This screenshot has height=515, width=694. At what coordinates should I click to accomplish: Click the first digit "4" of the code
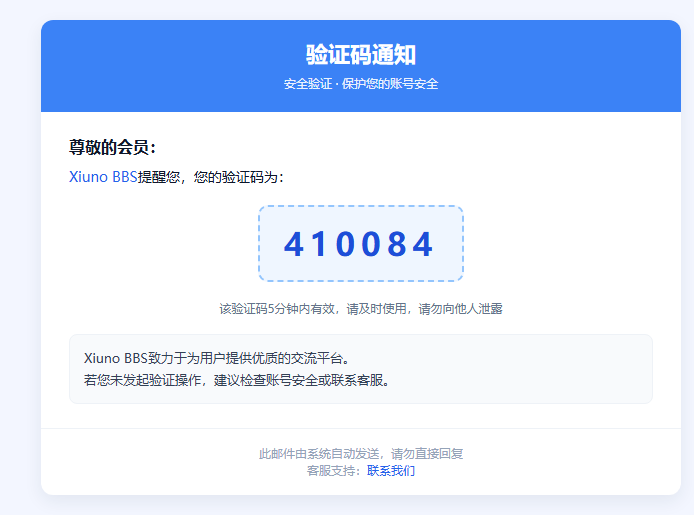pyautogui.click(x=294, y=244)
